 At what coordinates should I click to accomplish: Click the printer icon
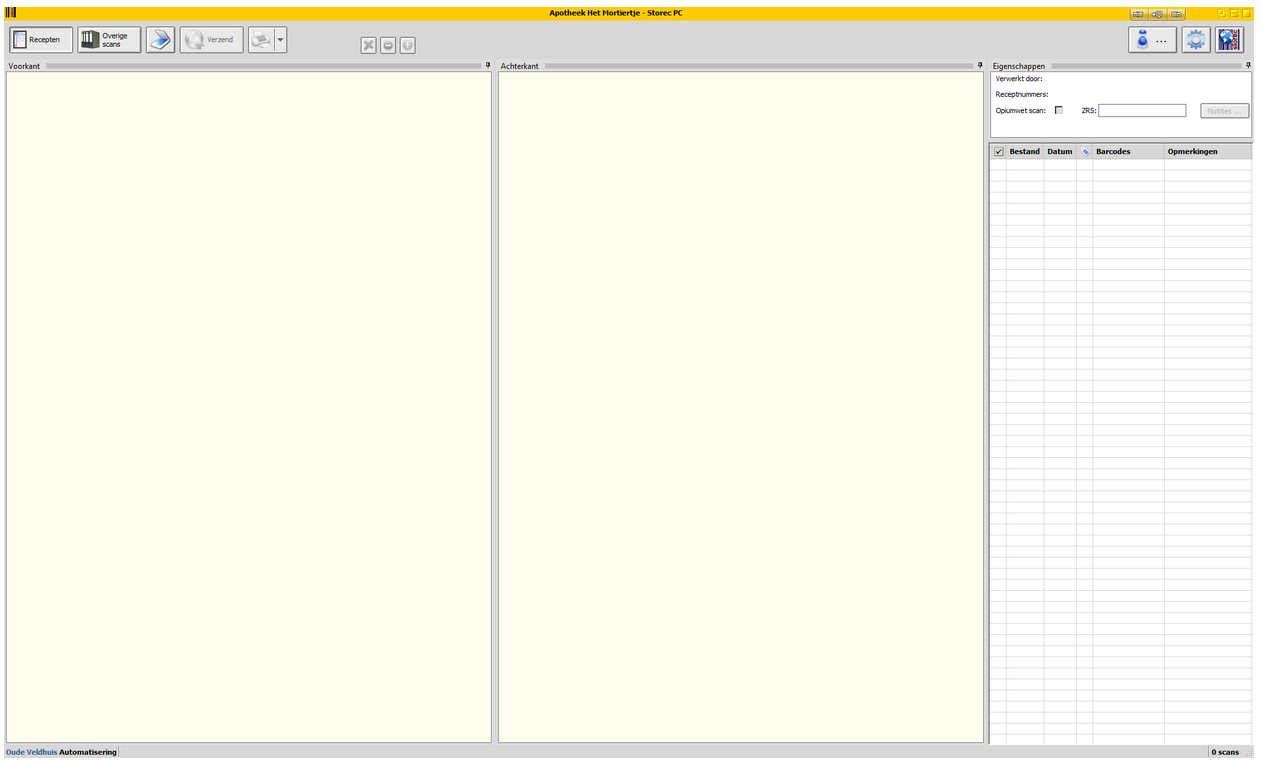click(261, 40)
